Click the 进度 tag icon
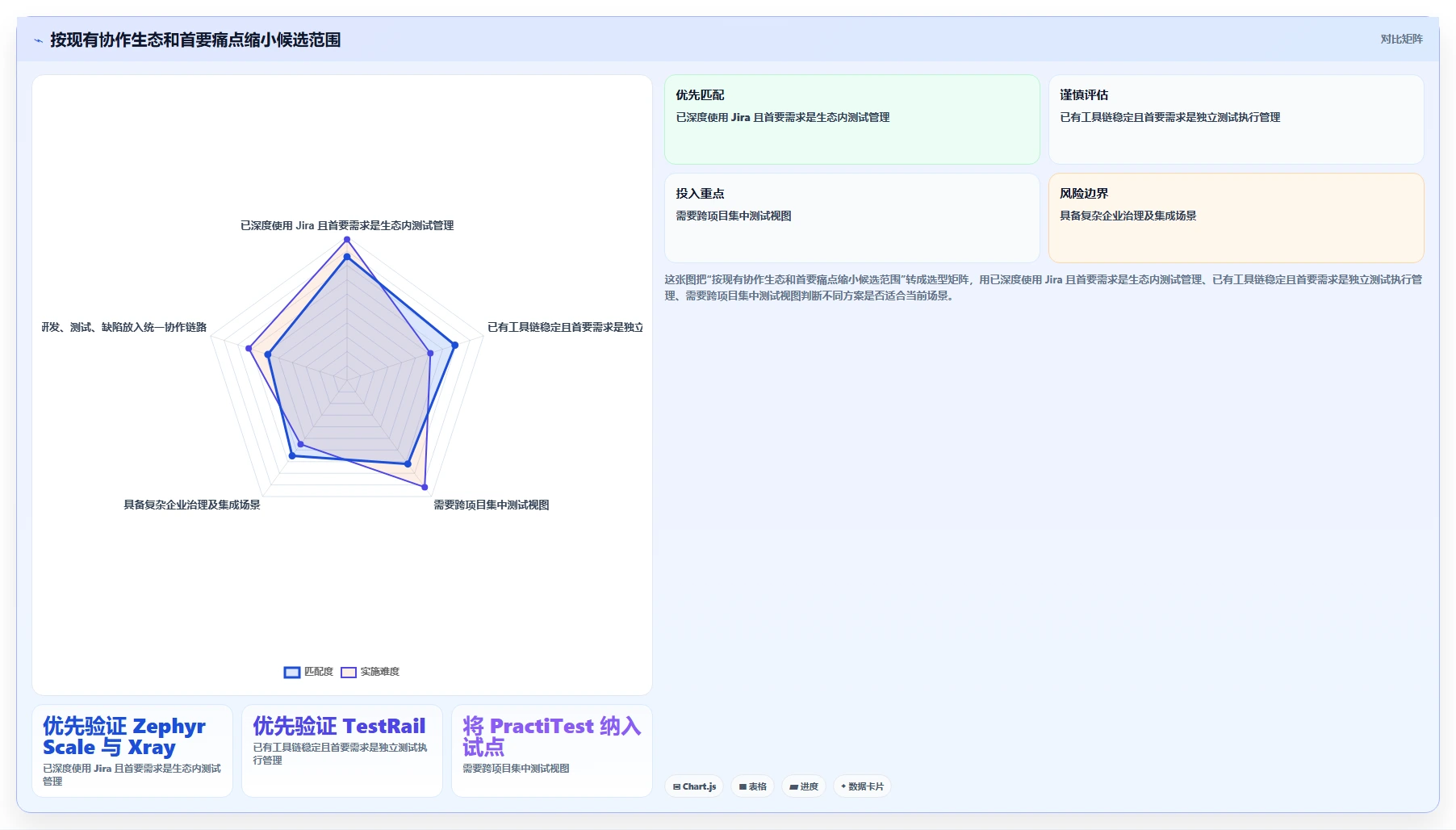This screenshot has width=1456, height=830. (x=793, y=786)
